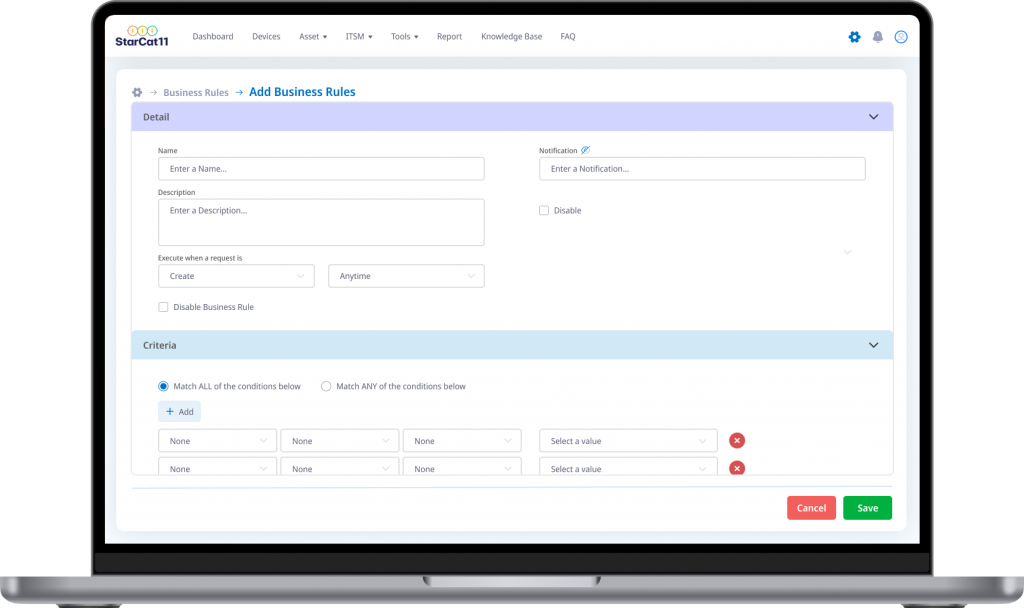Open the FAQ page
1024x608 pixels.
point(568,37)
